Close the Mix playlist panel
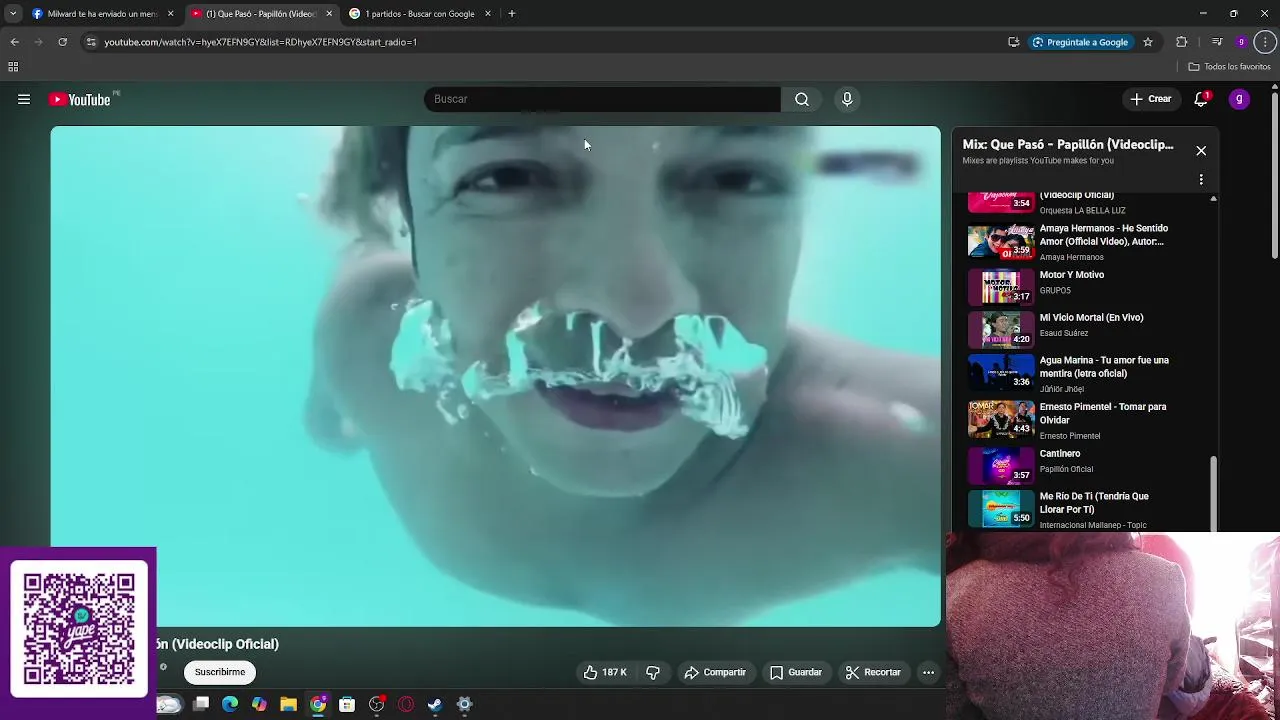This screenshot has height=720, width=1280. coord(1201,151)
